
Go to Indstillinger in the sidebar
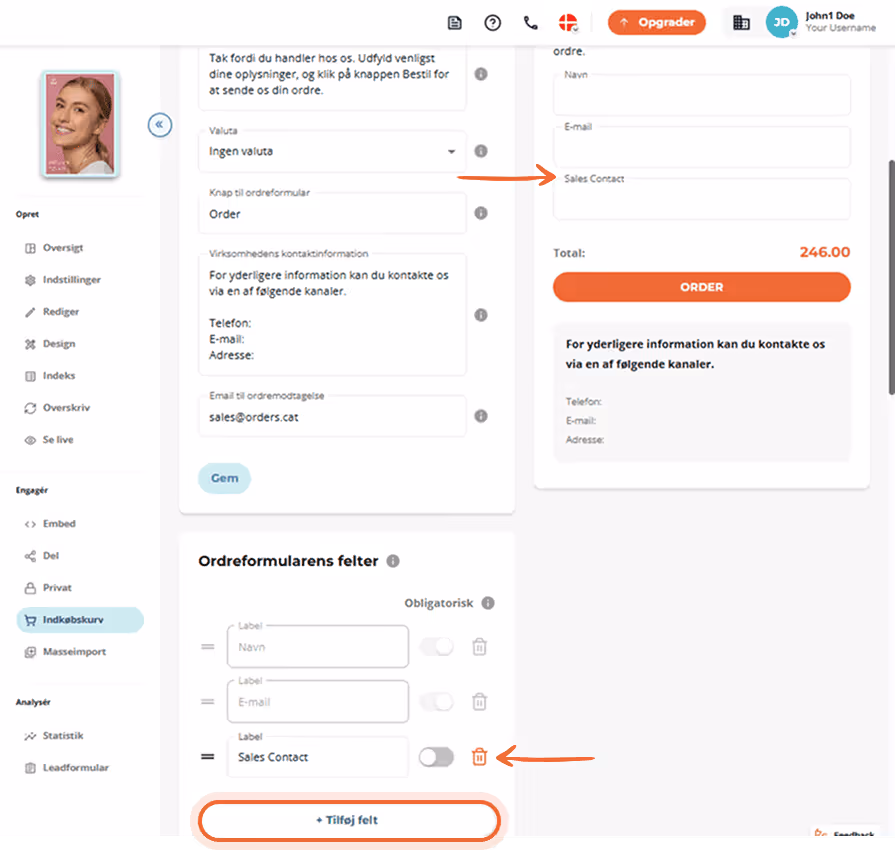point(71,280)
